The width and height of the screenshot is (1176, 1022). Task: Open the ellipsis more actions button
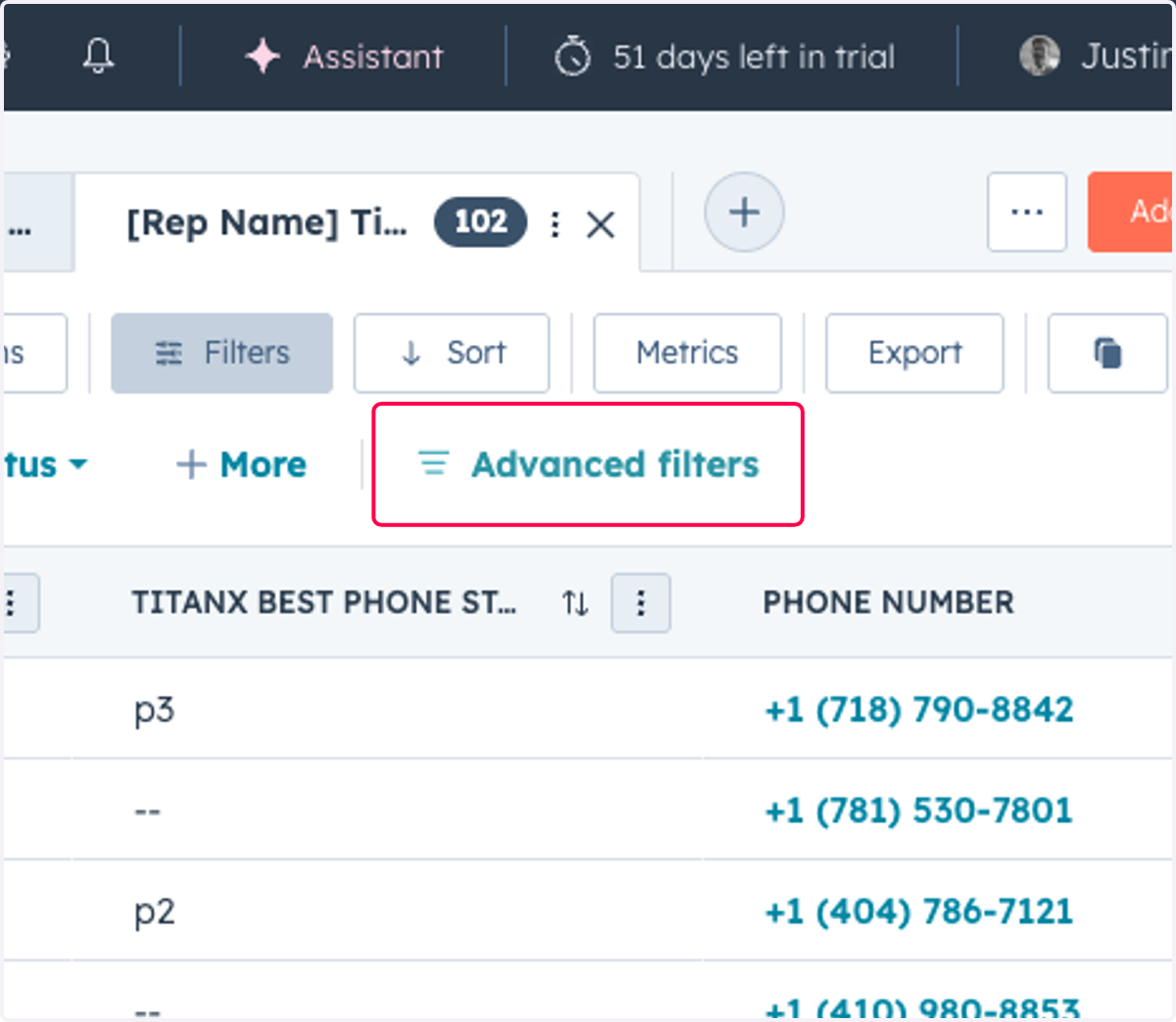point(1027,212)
